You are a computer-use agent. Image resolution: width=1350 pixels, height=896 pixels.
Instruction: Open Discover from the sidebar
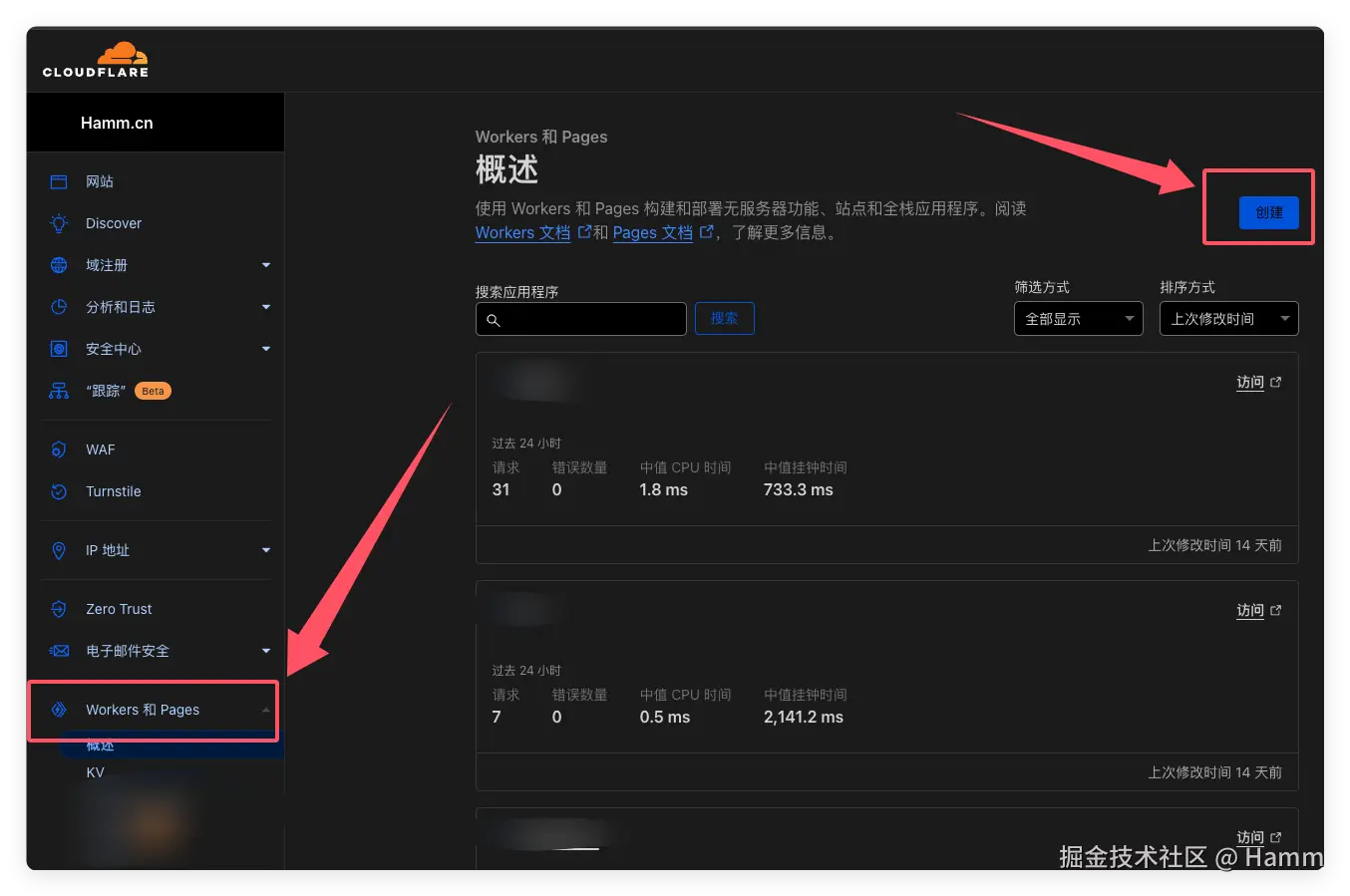click(113, 223)
